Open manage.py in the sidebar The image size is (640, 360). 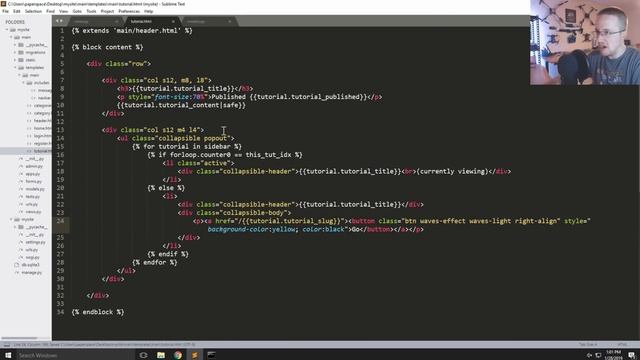[x=31, y=273]
